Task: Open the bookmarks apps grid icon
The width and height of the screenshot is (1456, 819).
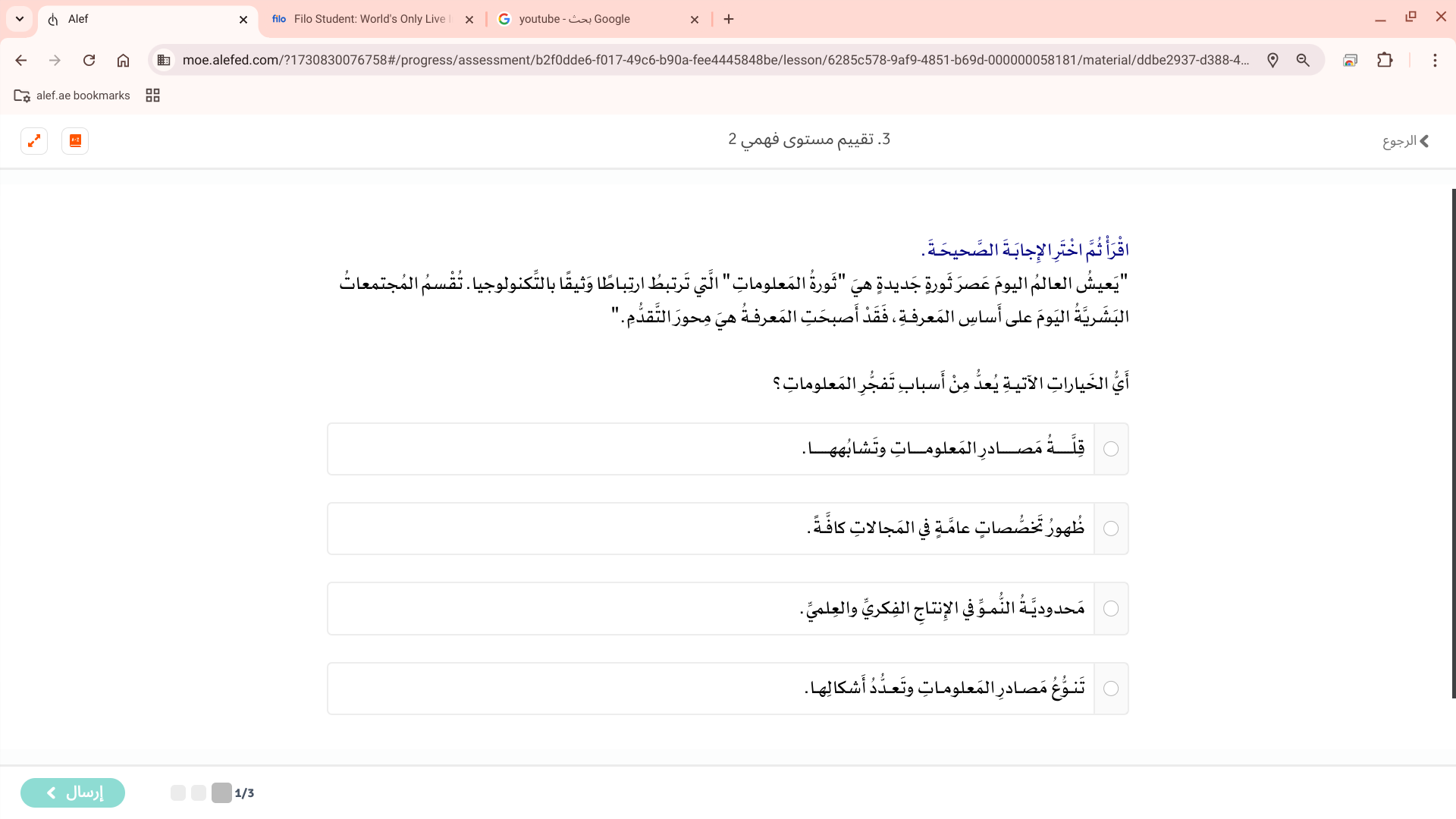Action: [x=152, y=96]
